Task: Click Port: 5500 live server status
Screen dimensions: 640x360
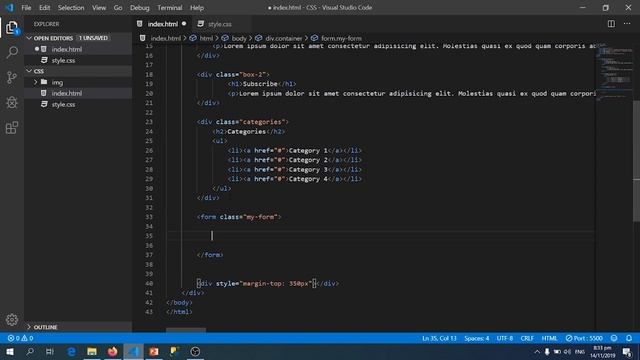Action: [x=584, y=338]
